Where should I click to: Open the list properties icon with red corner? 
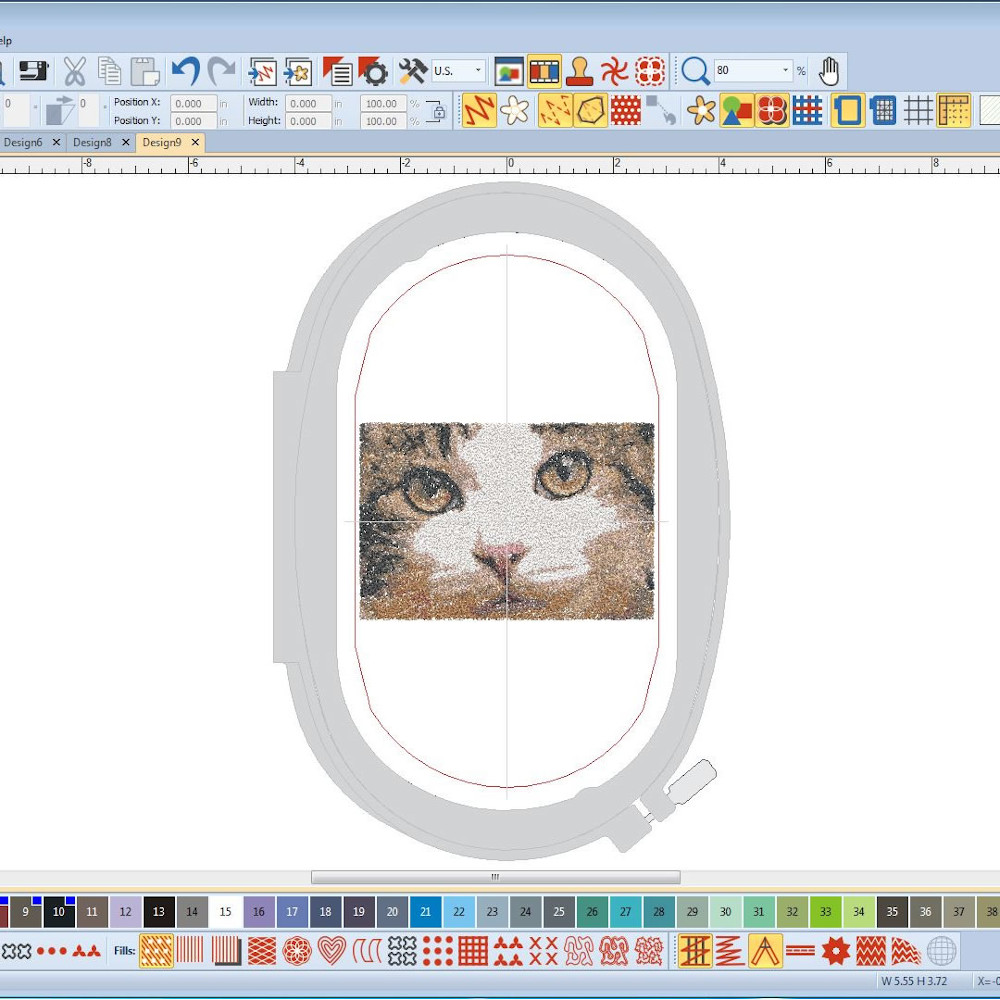(337, 71)
